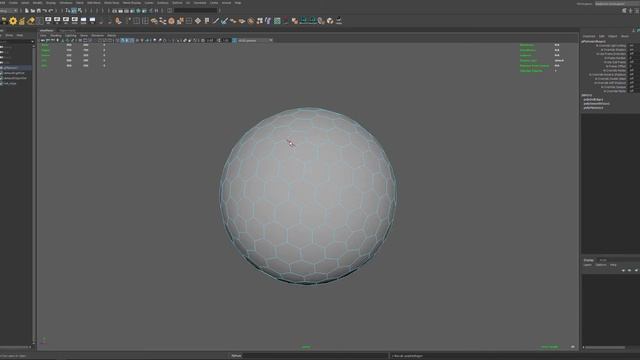Select pPlatonic1 in the Outliner
Image resolution: width=640 pixels, height=360 pixels.
[11, 68]
